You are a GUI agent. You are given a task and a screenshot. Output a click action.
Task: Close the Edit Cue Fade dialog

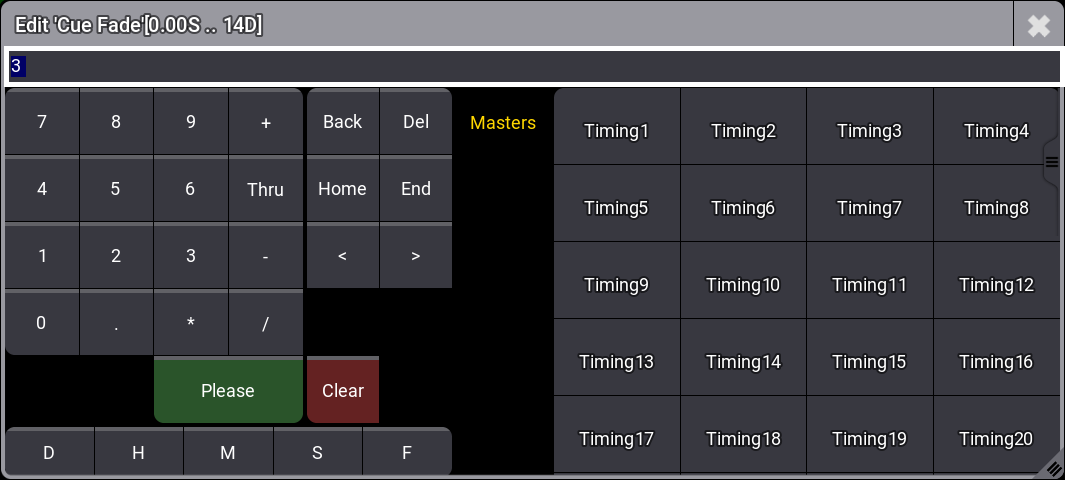[1039, 25]
